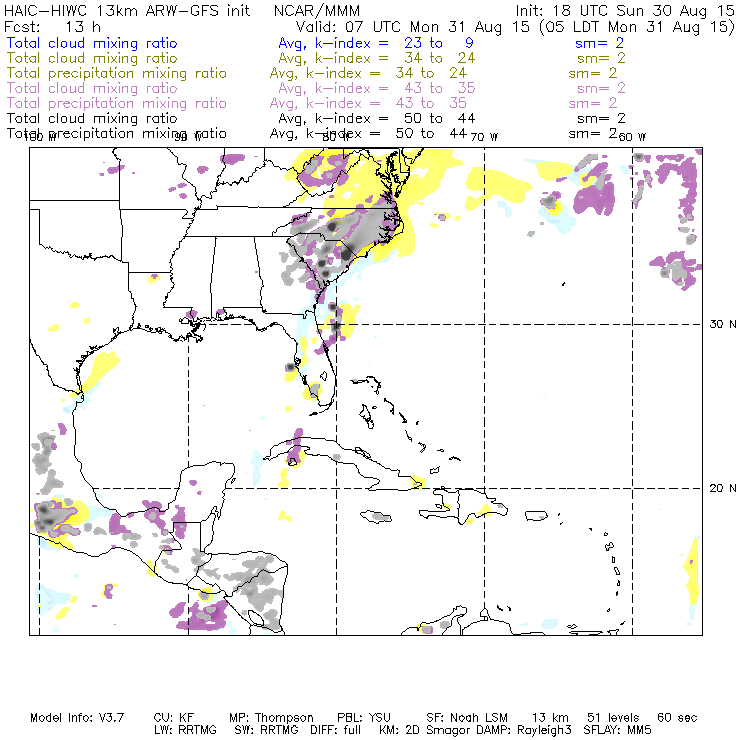This screenshot has width=740, height=740.
Task: Select the "(05 LDT Mon 31 Aug 15)" local time text
Action: (637, 26)
